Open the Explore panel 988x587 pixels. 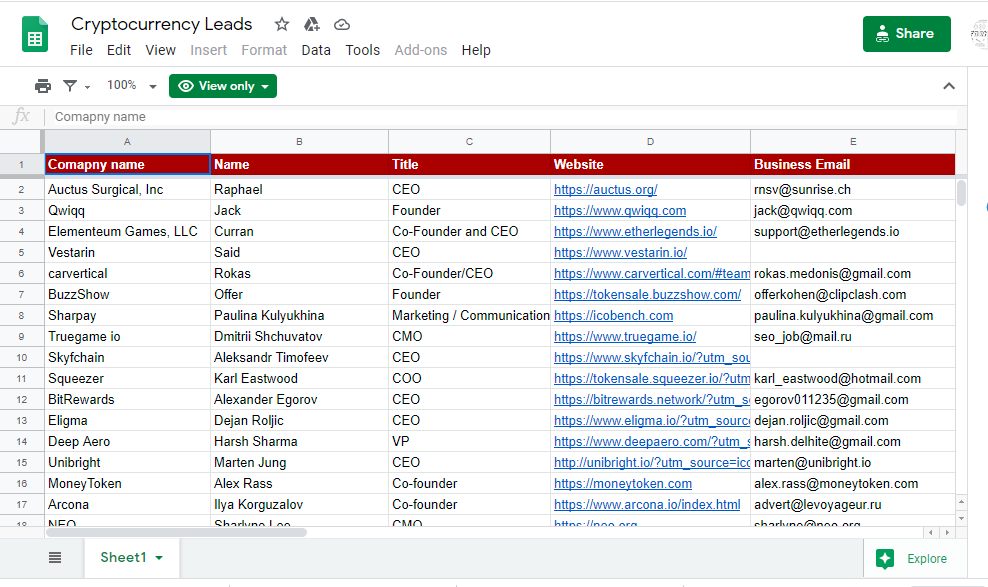(915, 558)
